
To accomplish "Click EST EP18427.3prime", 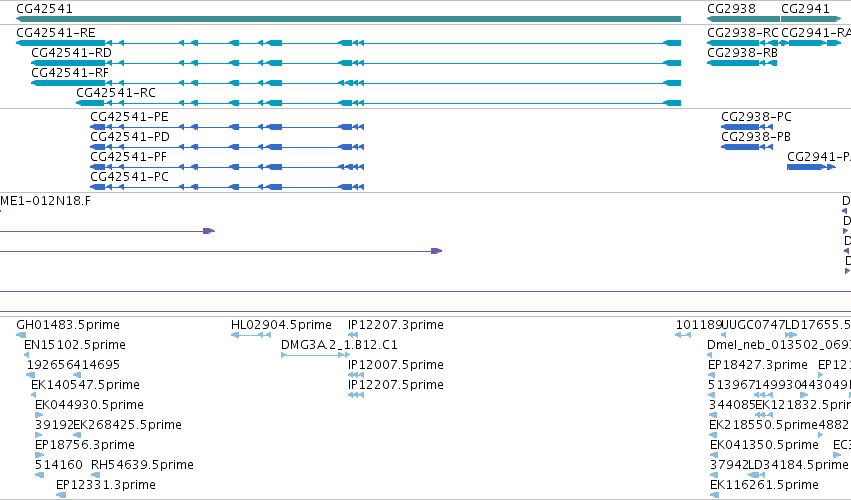I will tap(758, 365).
